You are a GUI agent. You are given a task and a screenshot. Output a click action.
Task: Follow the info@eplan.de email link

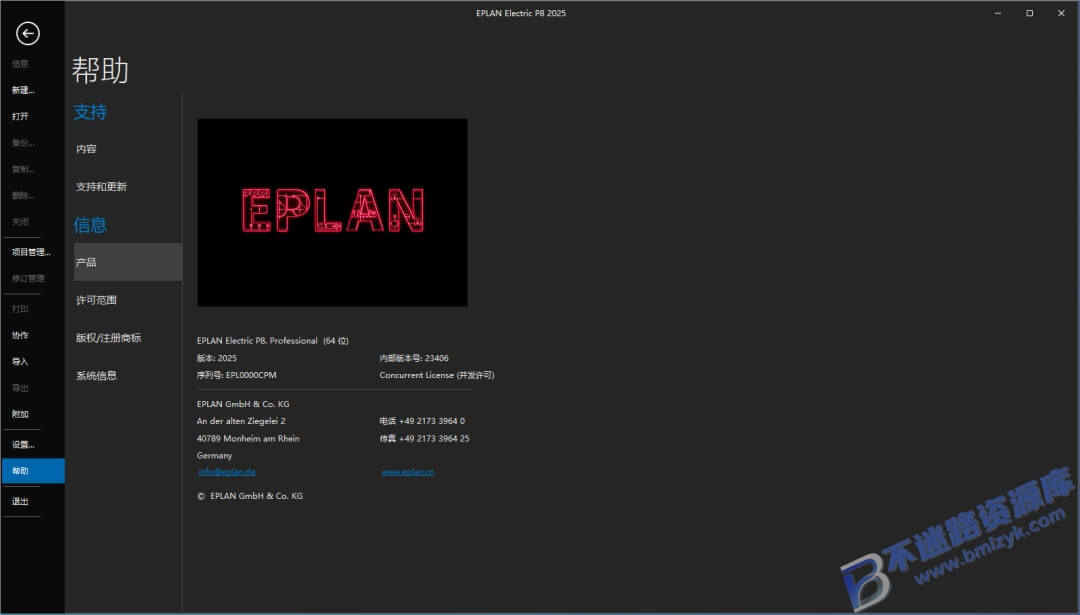pos(227,472)
